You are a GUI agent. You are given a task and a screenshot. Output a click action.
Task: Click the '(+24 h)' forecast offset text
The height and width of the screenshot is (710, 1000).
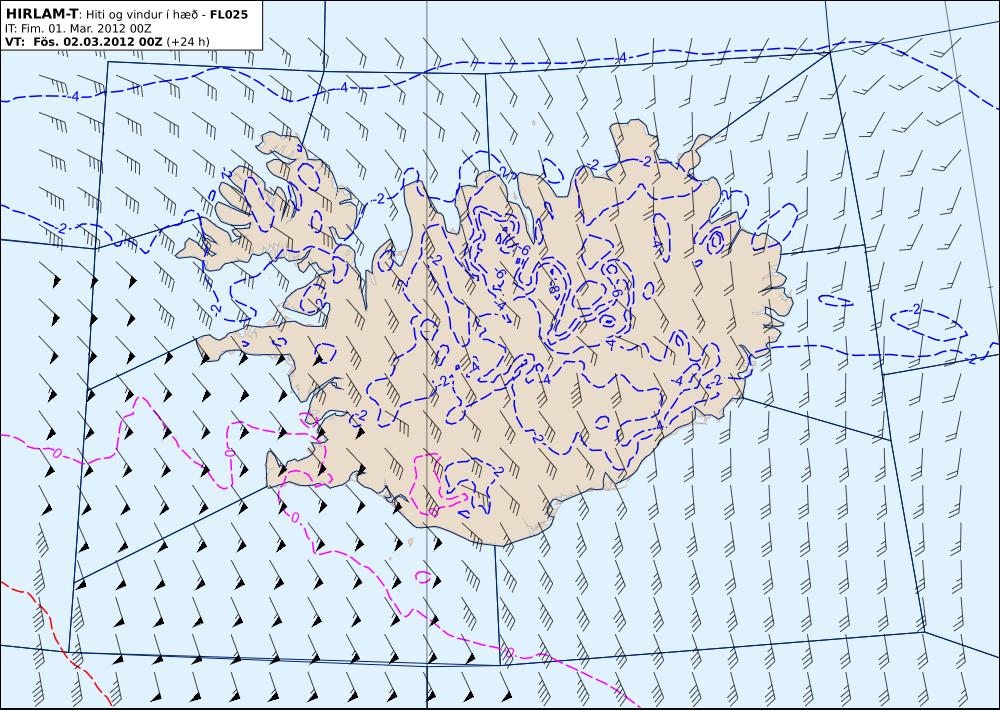188,42
